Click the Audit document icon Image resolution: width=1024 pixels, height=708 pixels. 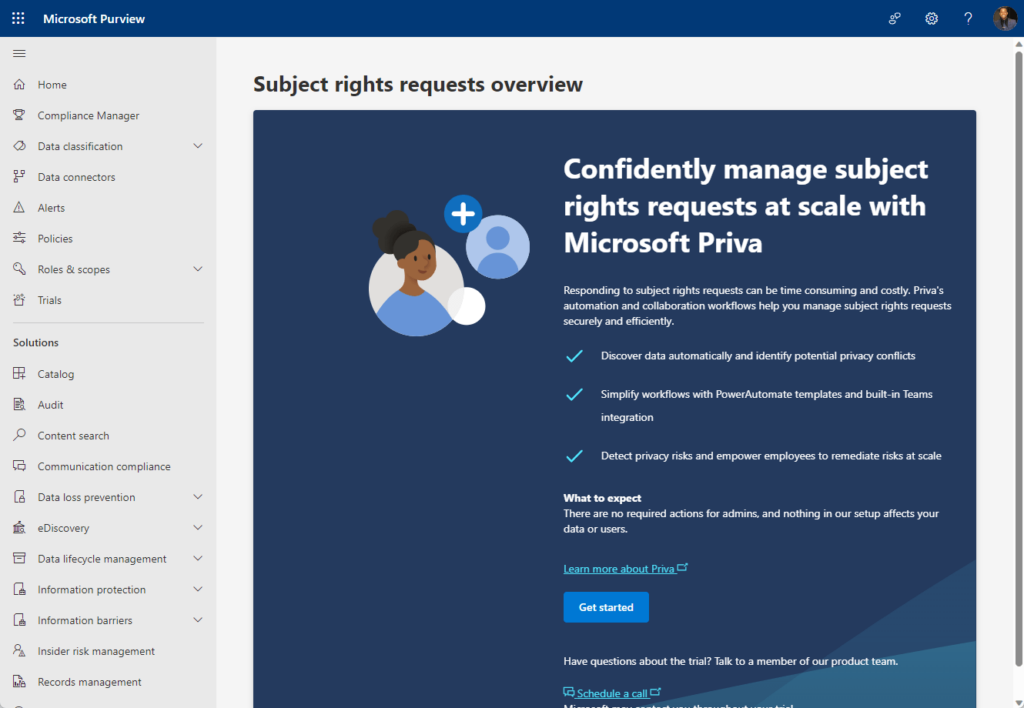coord(20,404)
